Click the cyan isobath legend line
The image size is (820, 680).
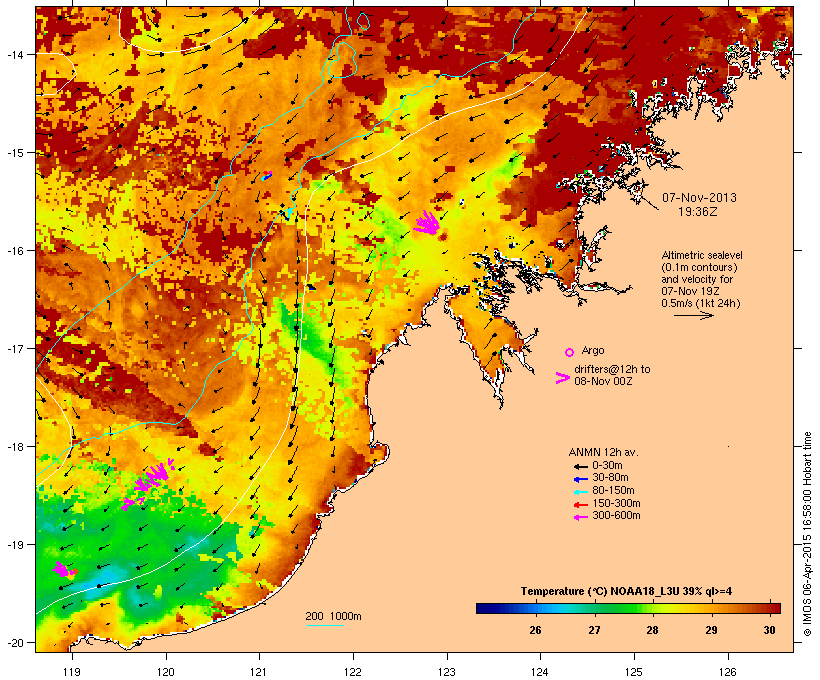tap(324, 625)
